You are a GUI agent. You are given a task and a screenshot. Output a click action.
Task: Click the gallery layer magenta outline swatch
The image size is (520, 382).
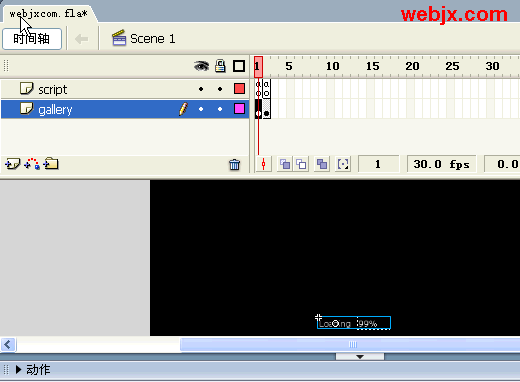coord(239,109)
